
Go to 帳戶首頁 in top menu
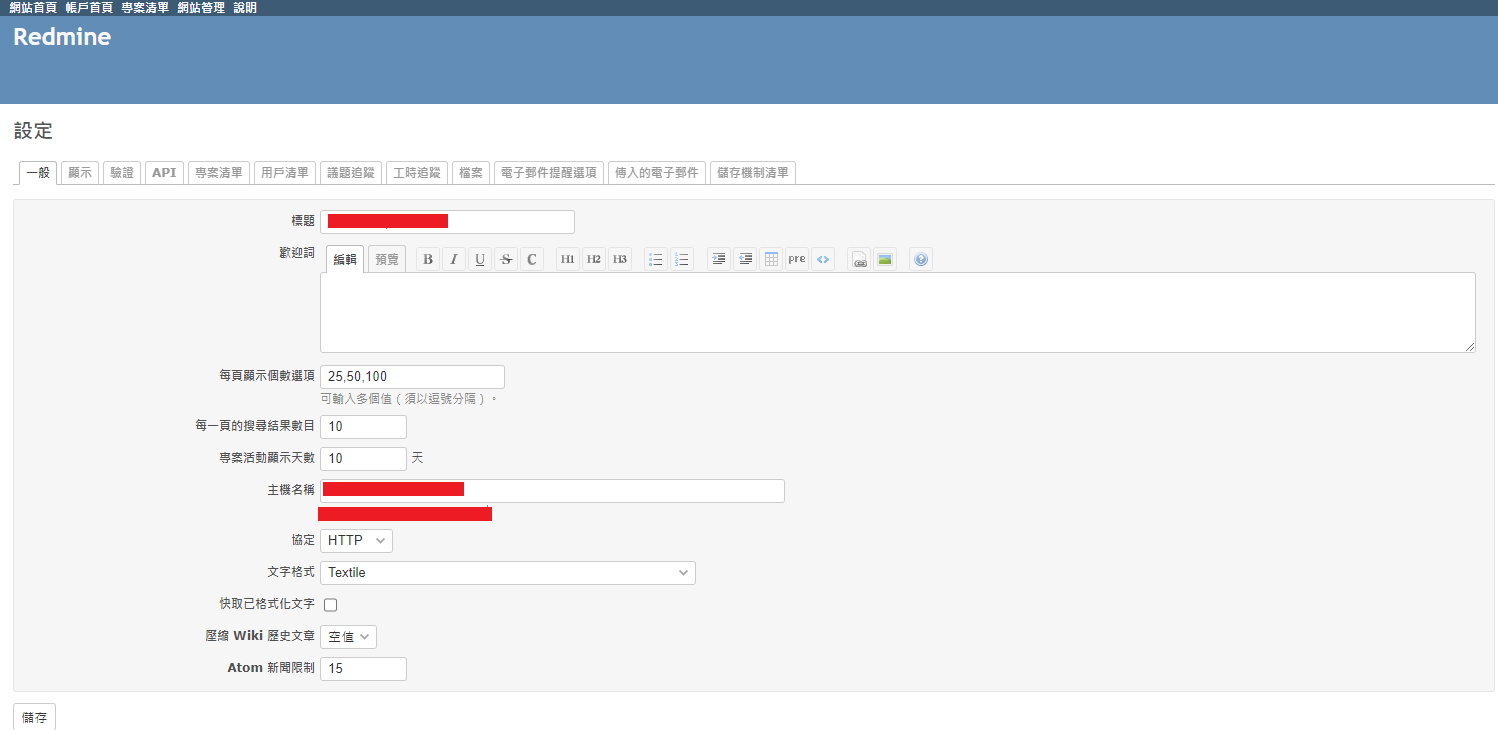[89, 8]
